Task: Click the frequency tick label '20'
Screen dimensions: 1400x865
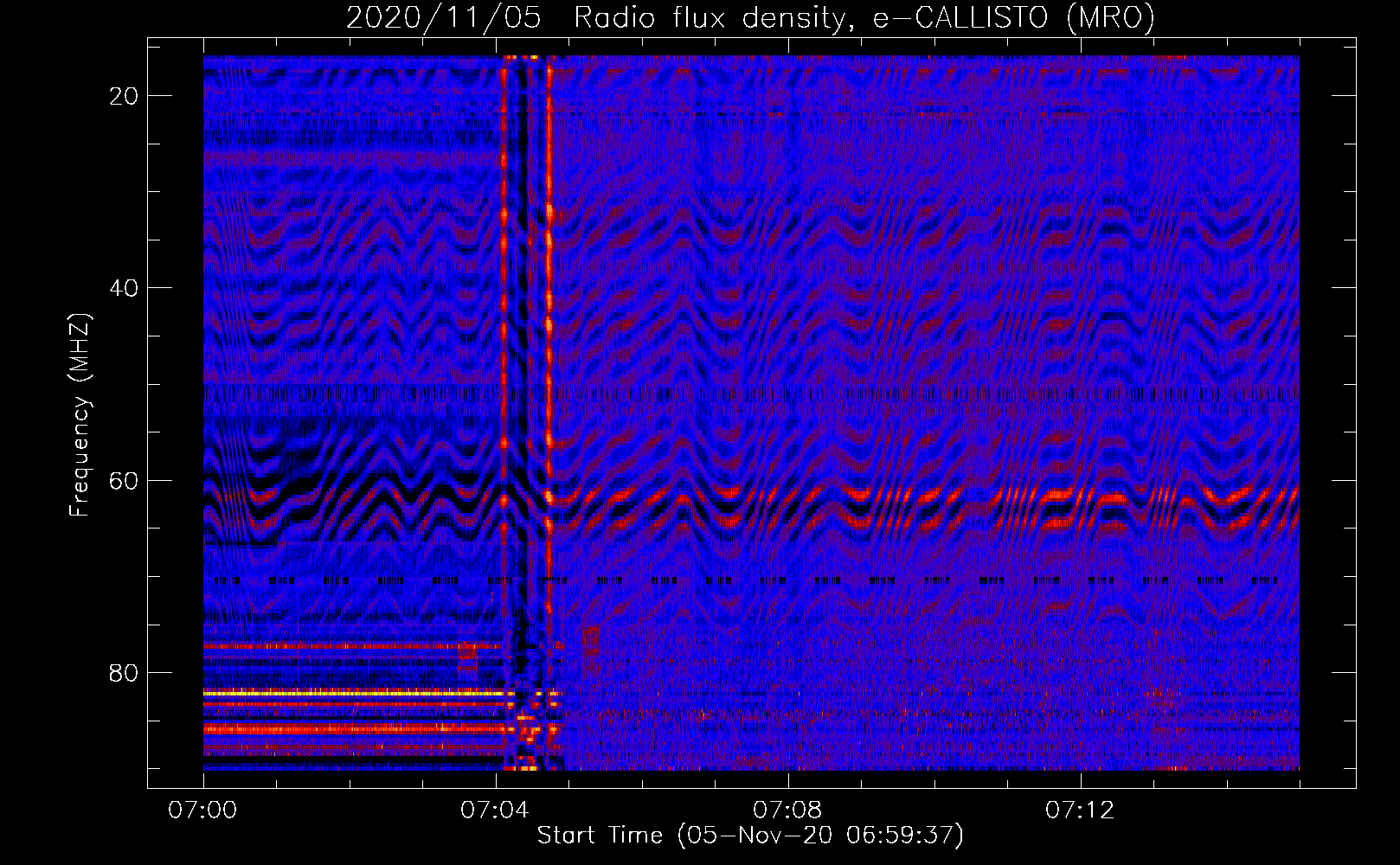Action: coord(125,96)
